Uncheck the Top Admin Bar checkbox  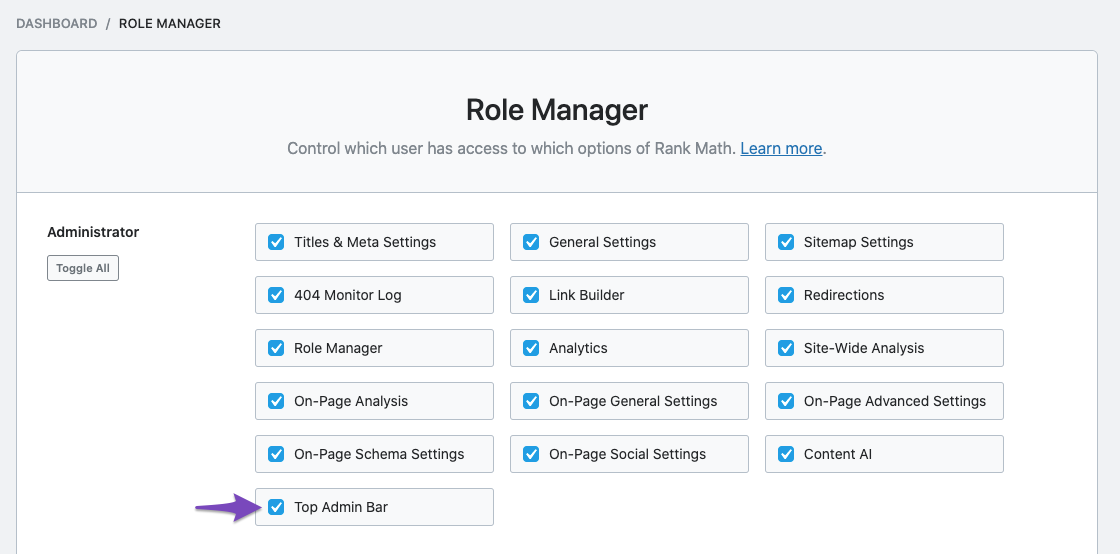click(276, 507)
